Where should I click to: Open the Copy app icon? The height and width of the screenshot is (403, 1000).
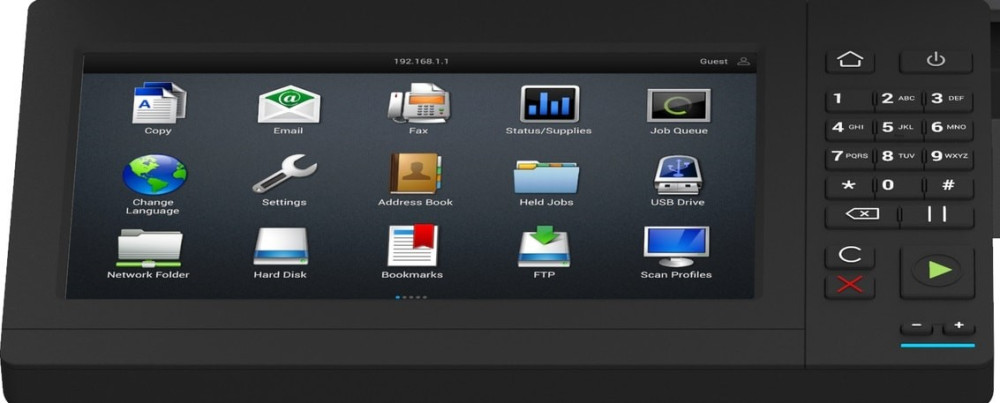pos(158,104)
